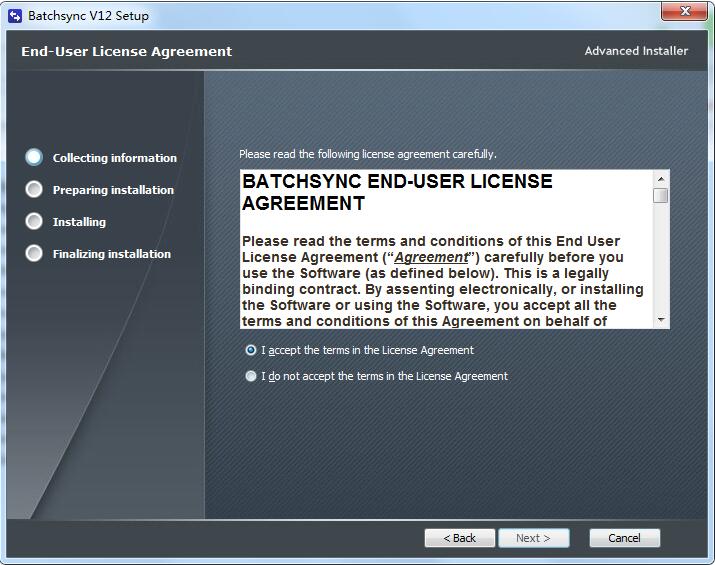The height and width of the screenshot is (565, 715).
Task: Click the 'End-User License Agreement' page title
Action: click(x=127, y=52)
